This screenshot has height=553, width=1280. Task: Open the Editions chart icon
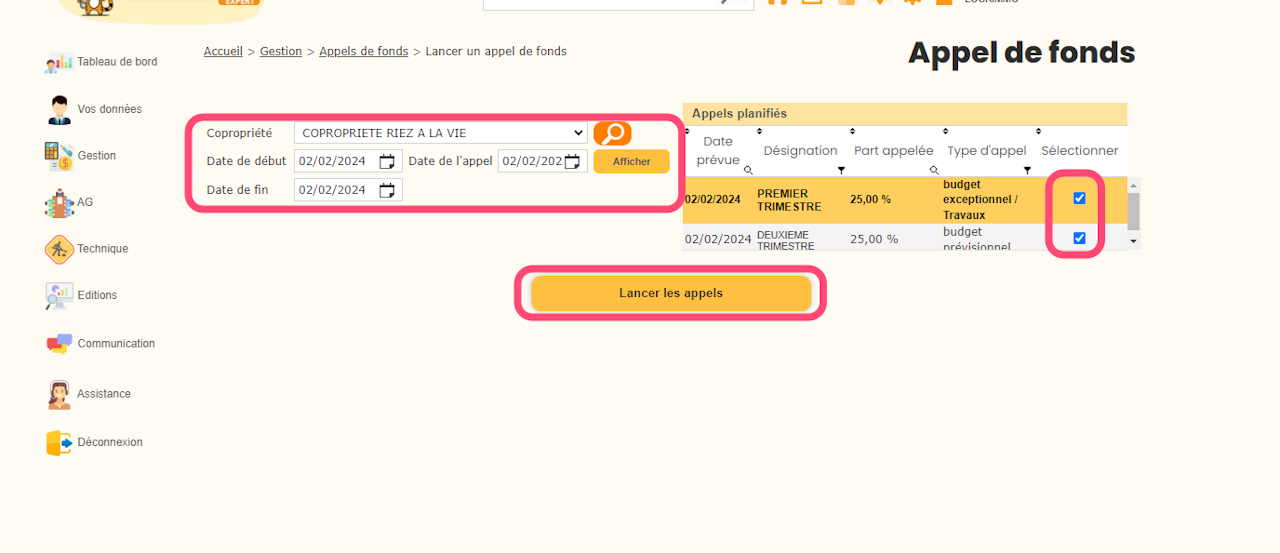[59, 296]
